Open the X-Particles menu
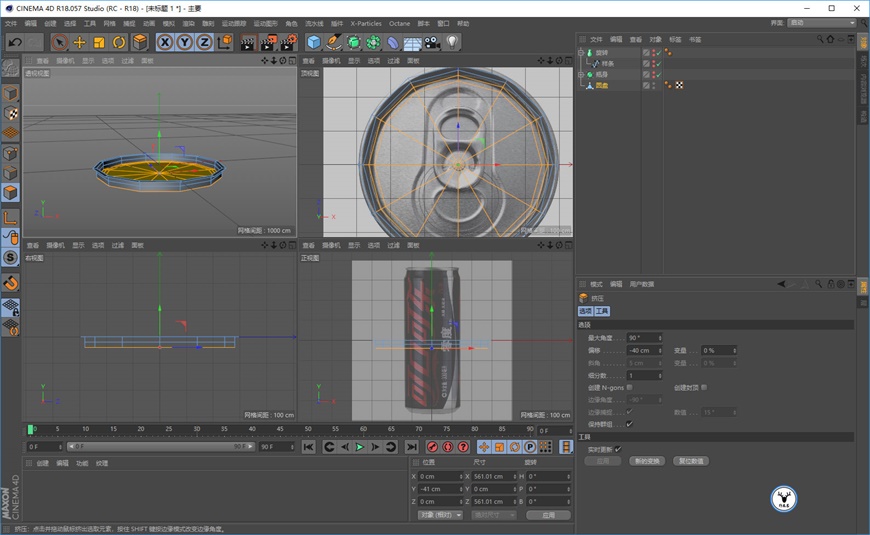 (x=366, y=24)
